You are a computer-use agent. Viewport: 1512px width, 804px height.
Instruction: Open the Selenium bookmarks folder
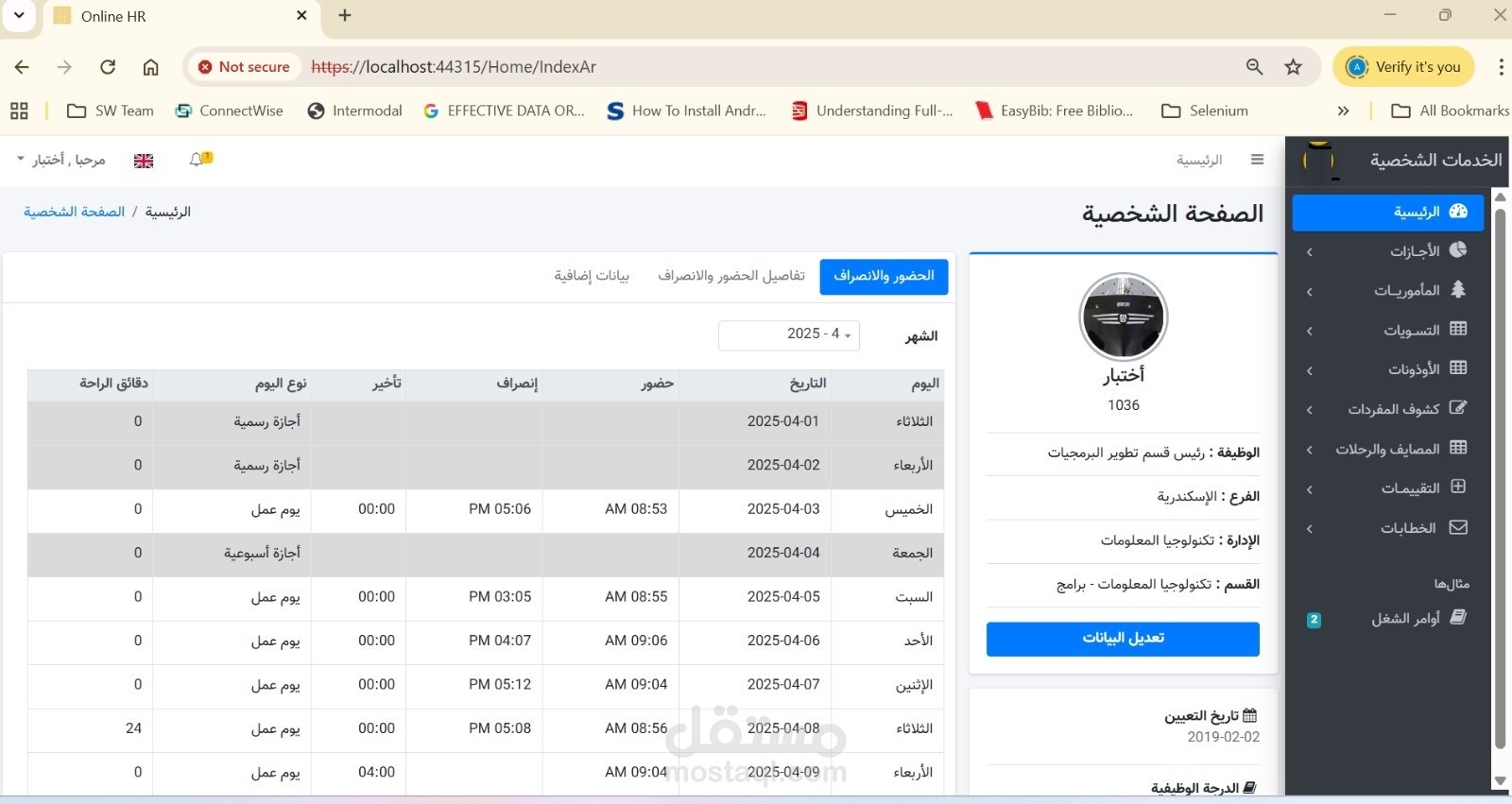click(1205, 111)
